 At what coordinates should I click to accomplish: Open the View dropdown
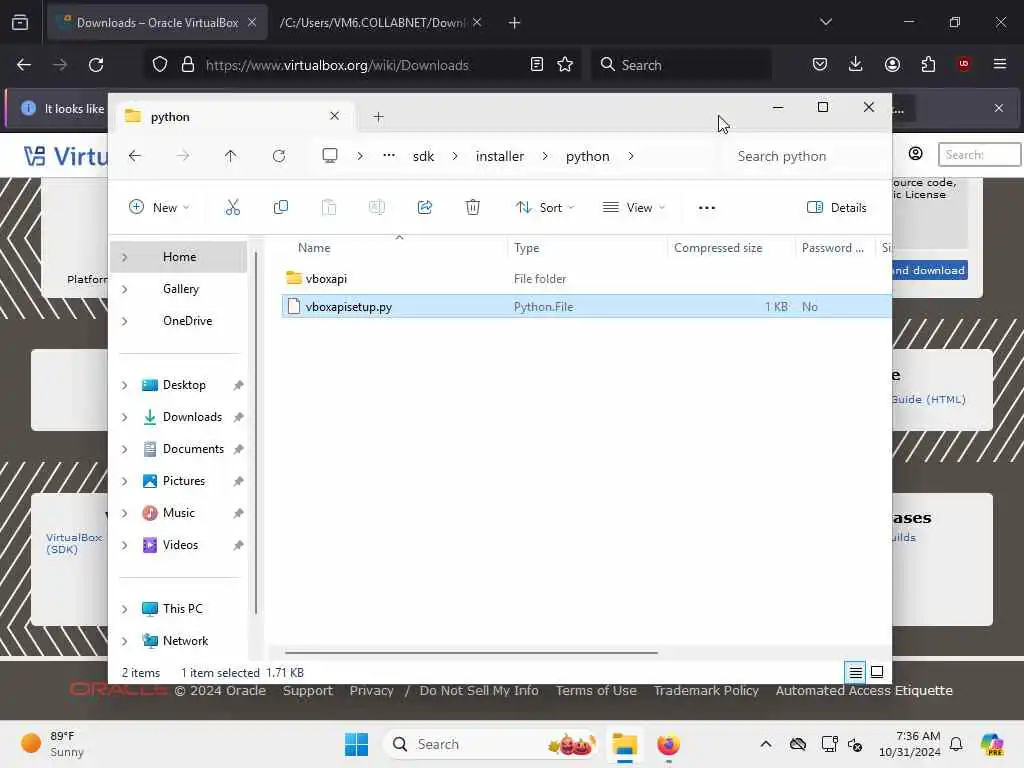coord(633,208)
